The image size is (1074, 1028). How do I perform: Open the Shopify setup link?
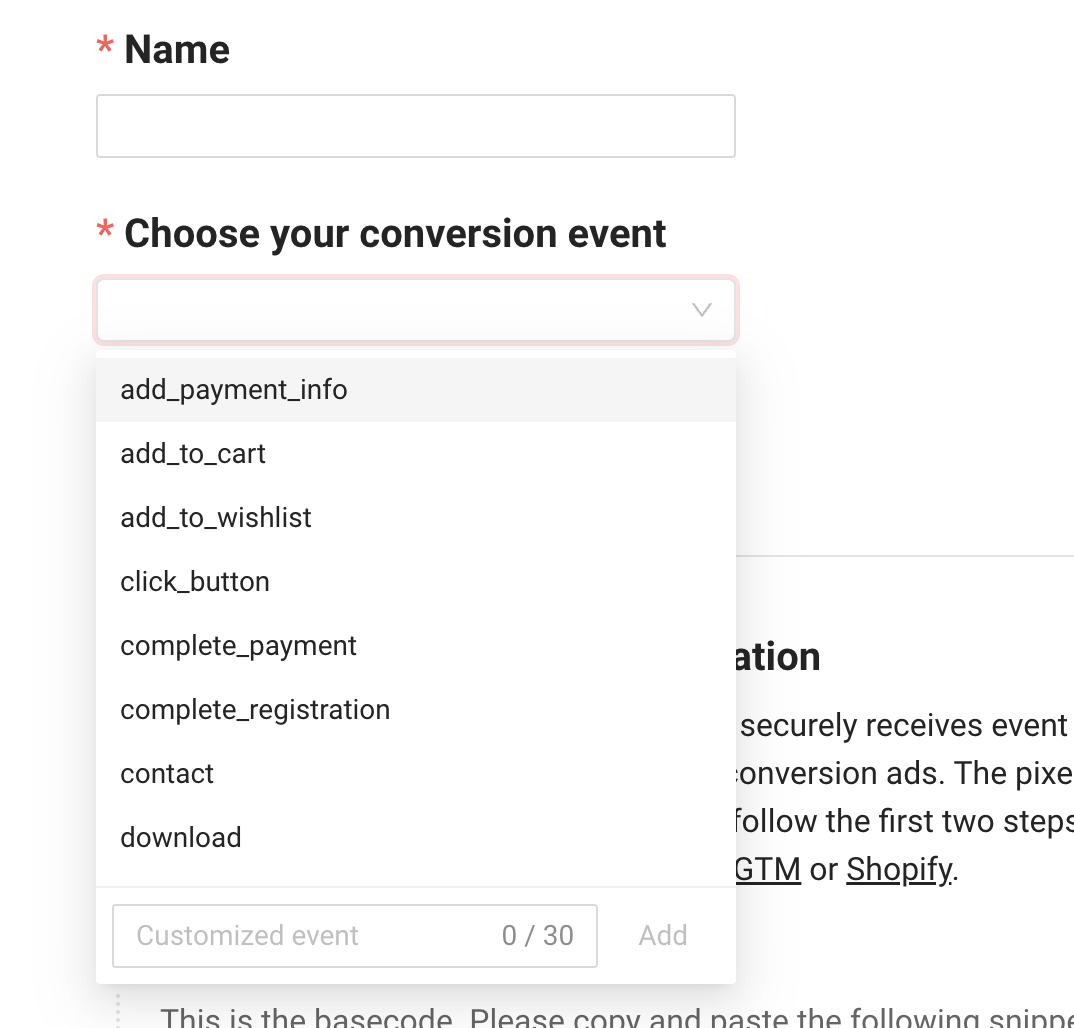coord(899,870)
